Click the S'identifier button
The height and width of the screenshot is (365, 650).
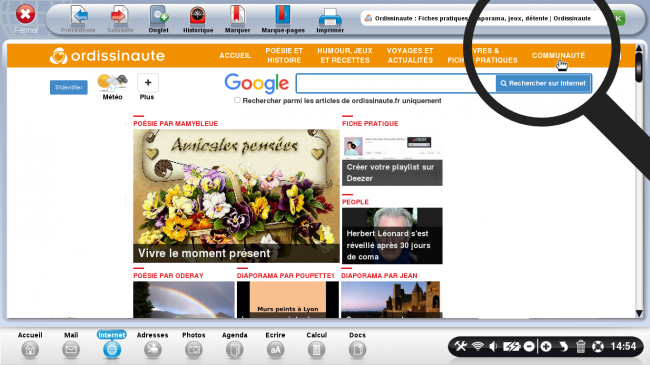point(69,88)
